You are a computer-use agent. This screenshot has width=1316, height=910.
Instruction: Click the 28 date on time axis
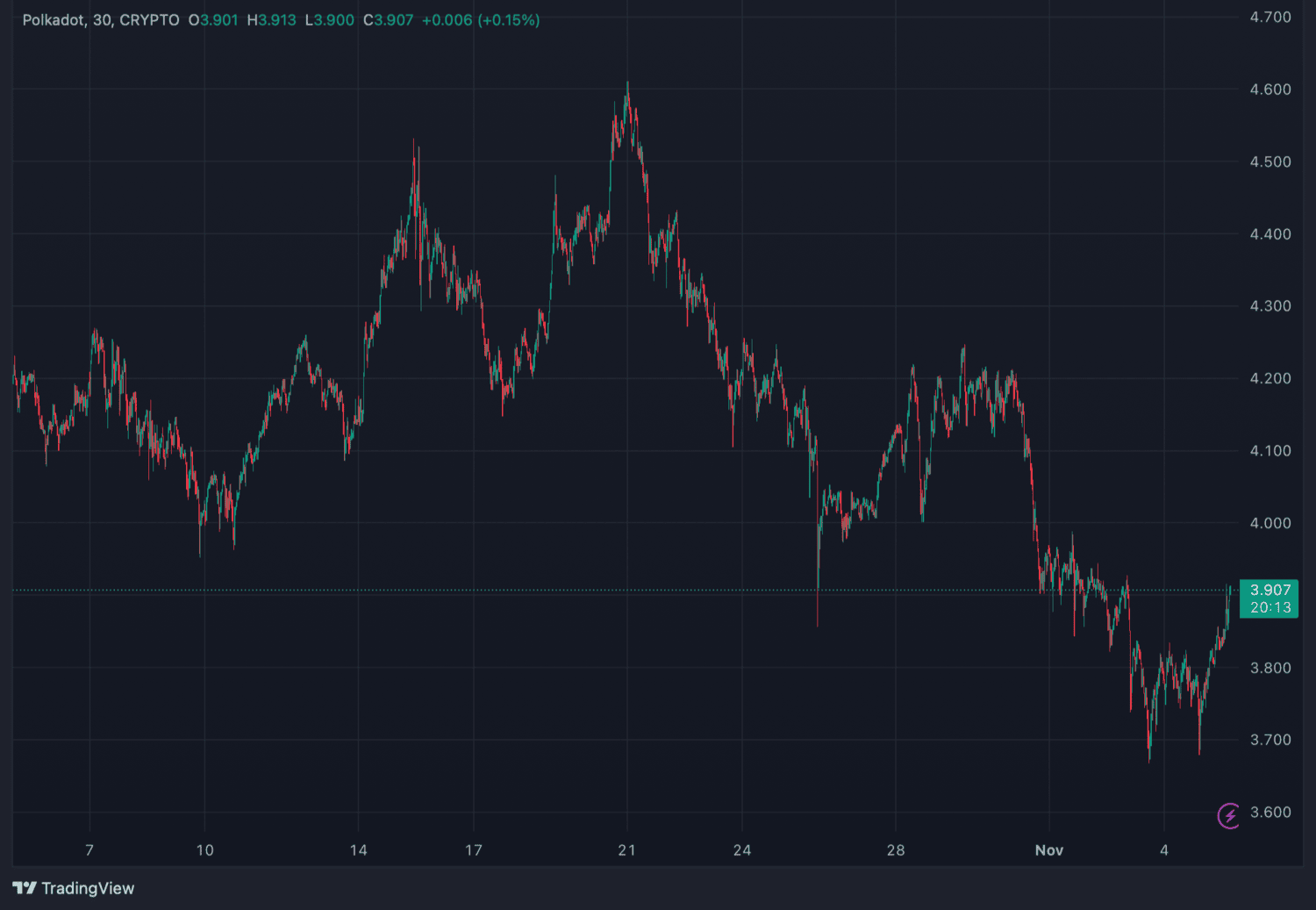pyautogui.click(x=895, y=849)
